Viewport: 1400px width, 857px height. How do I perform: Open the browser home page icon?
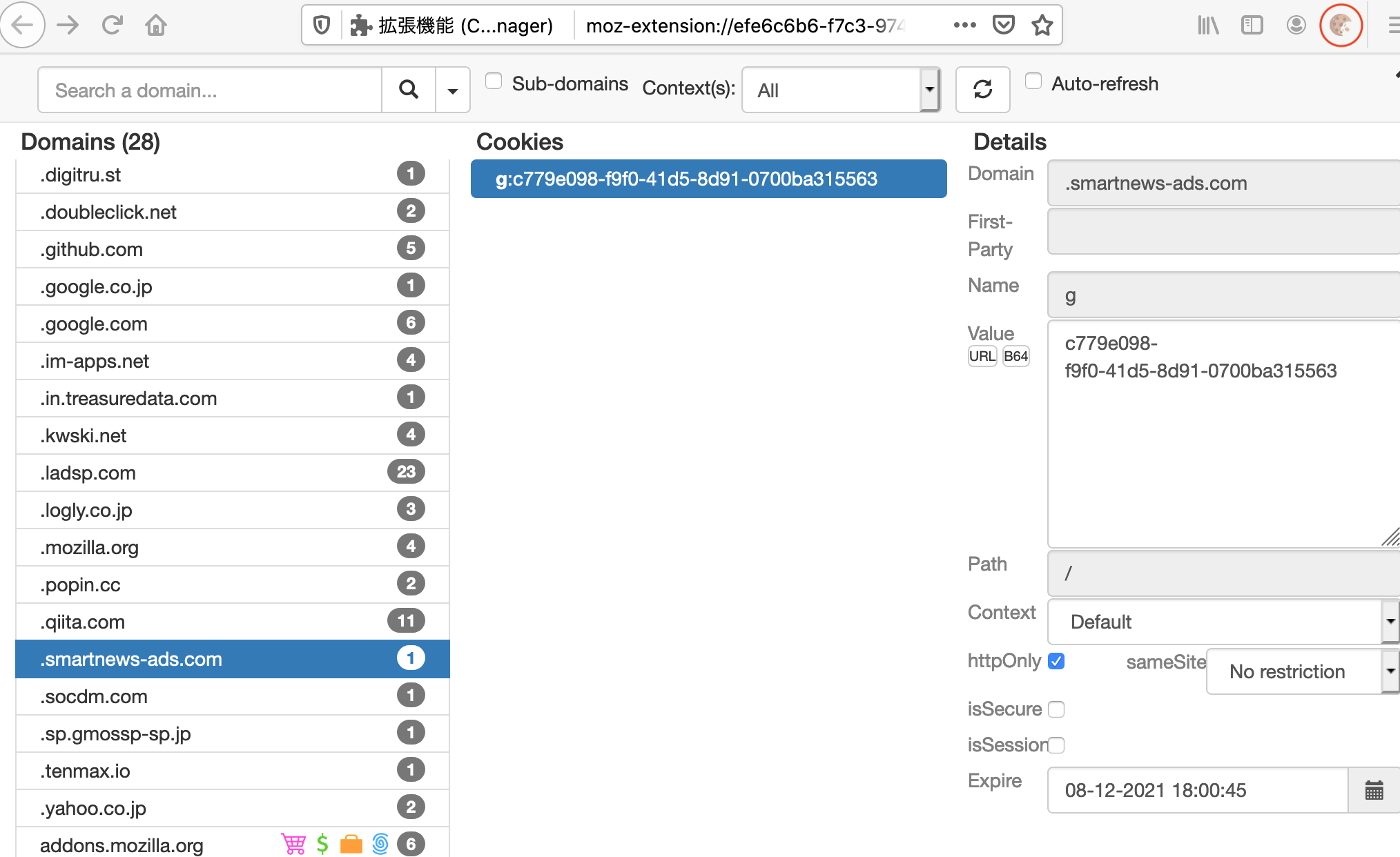coord(156,26)
